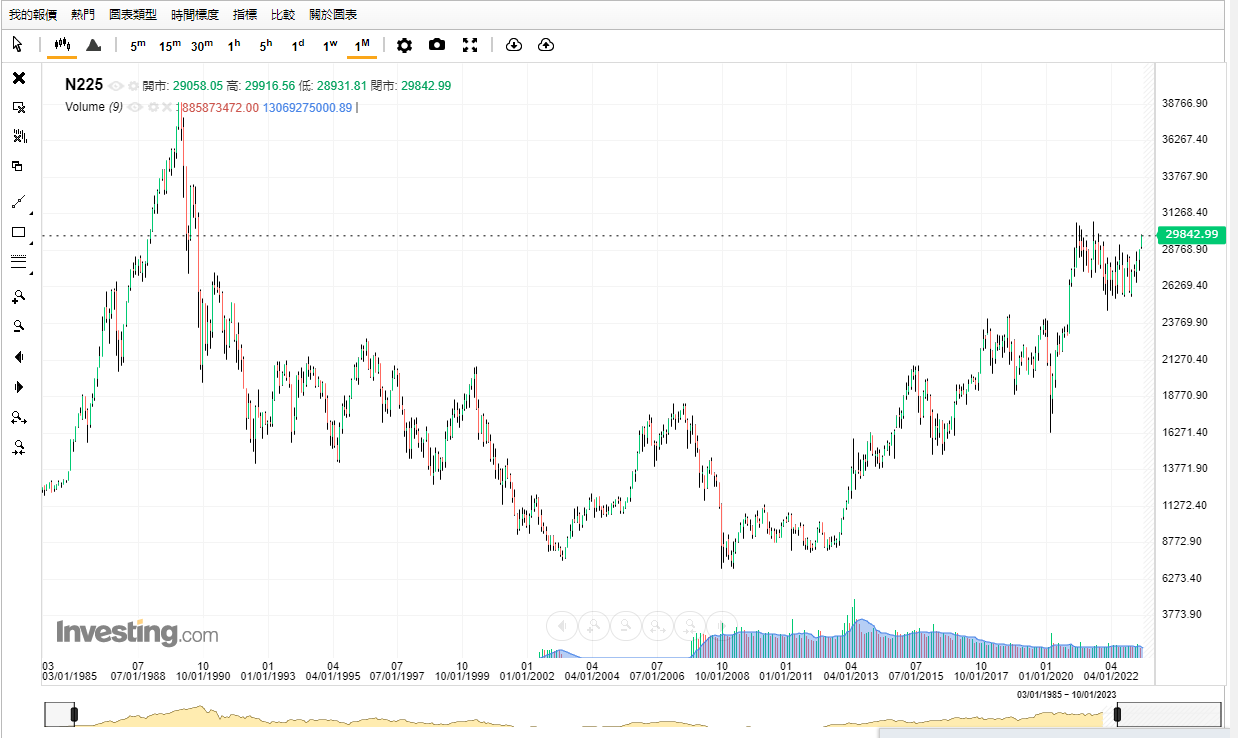Select the rectangle shape drawing tool
1238x738 pixels.
click(x=18, y=232)
